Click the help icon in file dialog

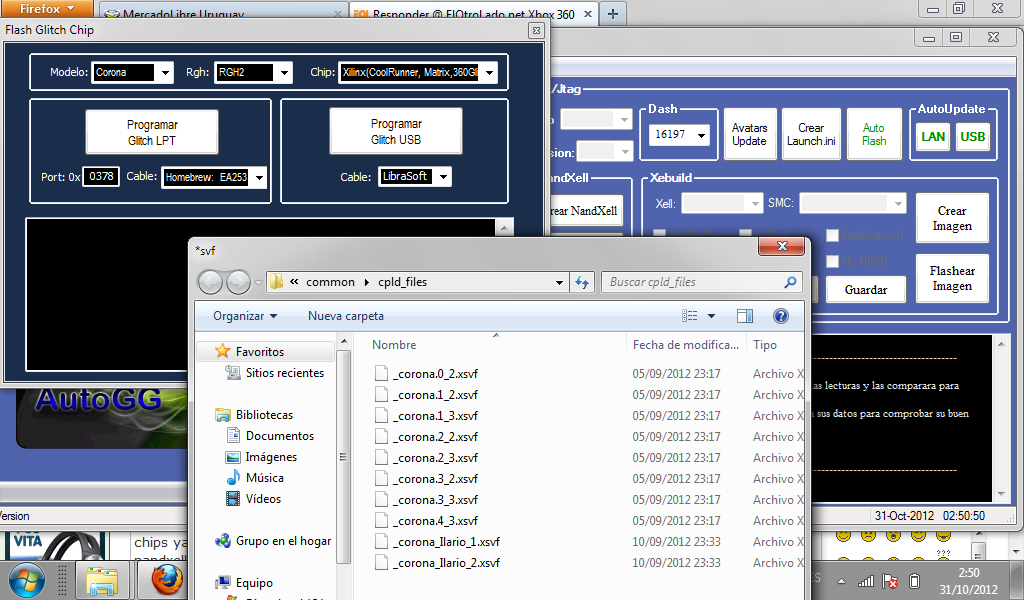pyautogui.click(x=781, y=316)
